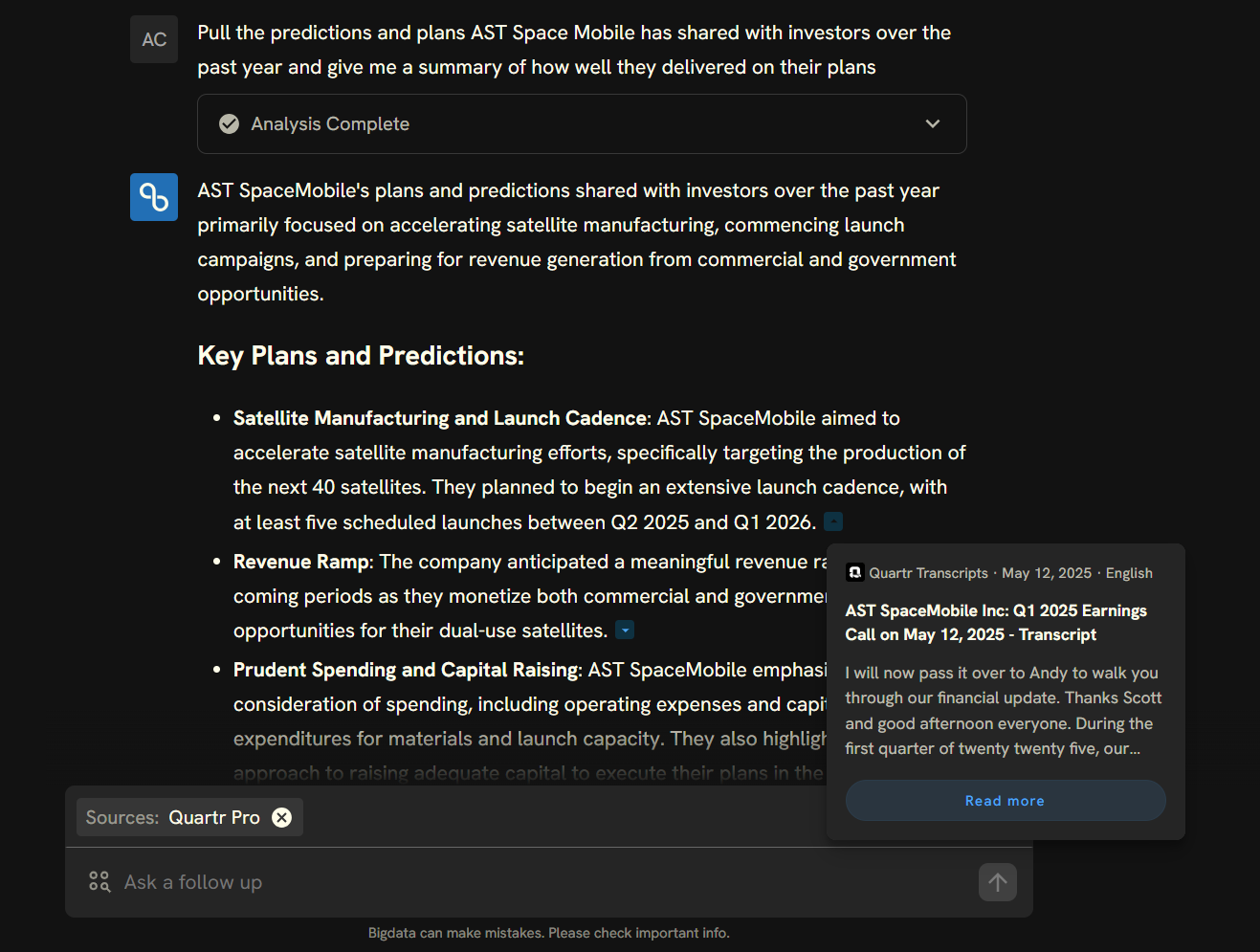Click the send up-arrow button
This screenshot has width=1260, height=952.
click(x=997, y=882)
